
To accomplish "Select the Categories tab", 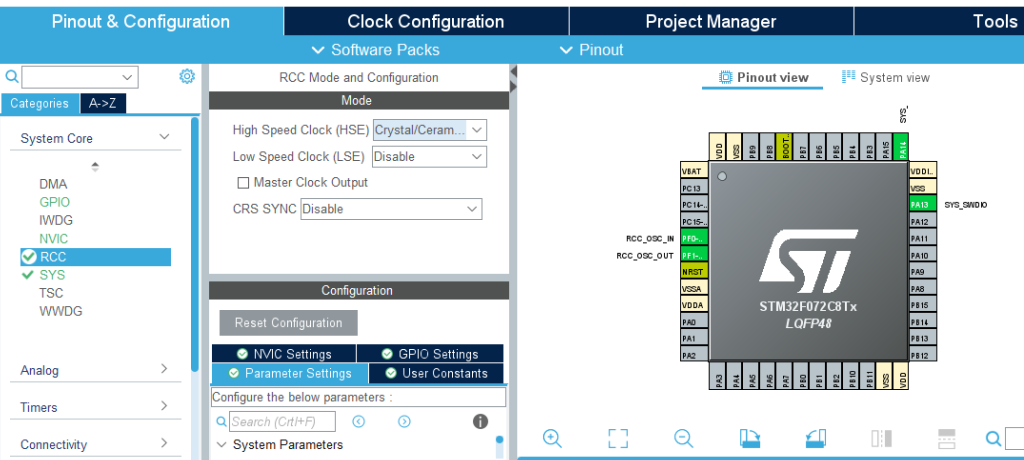I will pos(39,103).
